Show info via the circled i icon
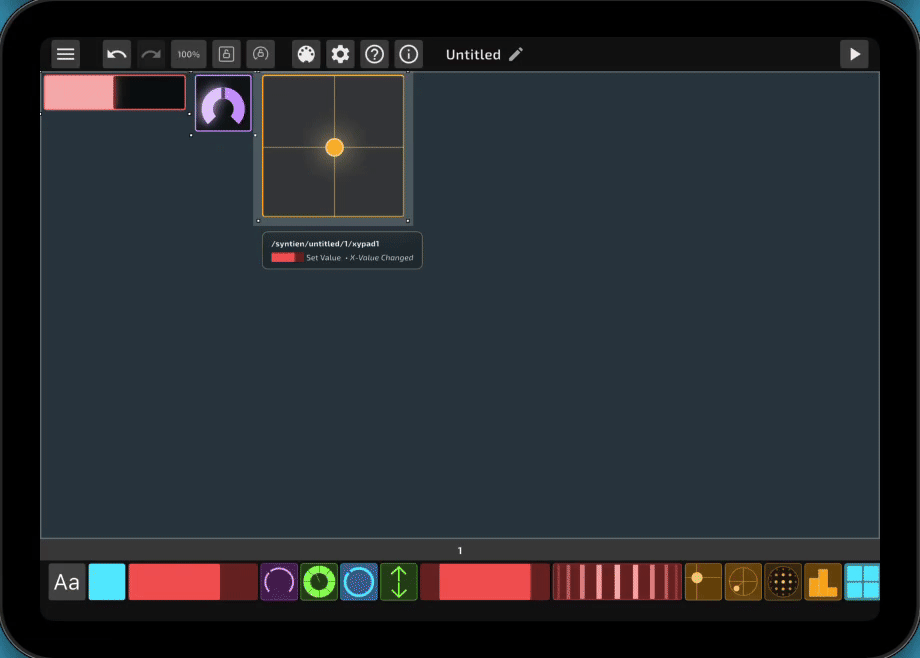 408,55
